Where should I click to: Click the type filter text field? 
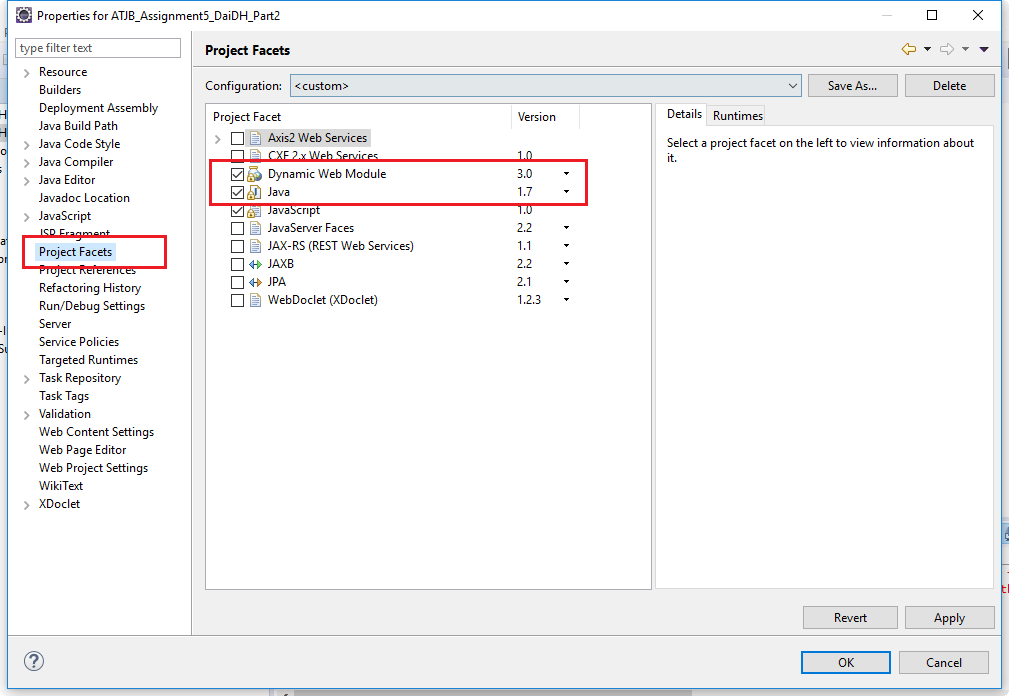[97, 47]
